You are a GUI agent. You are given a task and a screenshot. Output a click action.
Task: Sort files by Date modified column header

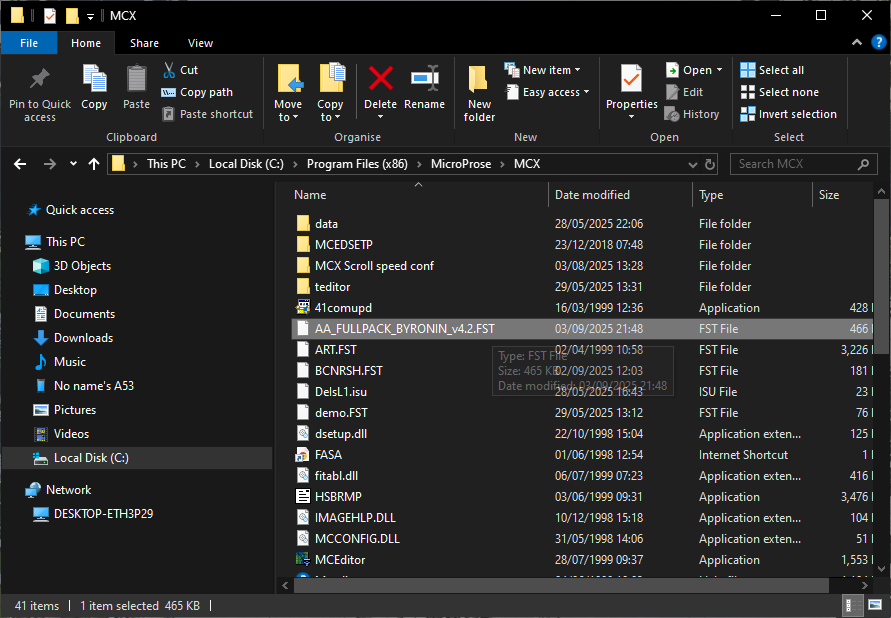coord(593,195)
